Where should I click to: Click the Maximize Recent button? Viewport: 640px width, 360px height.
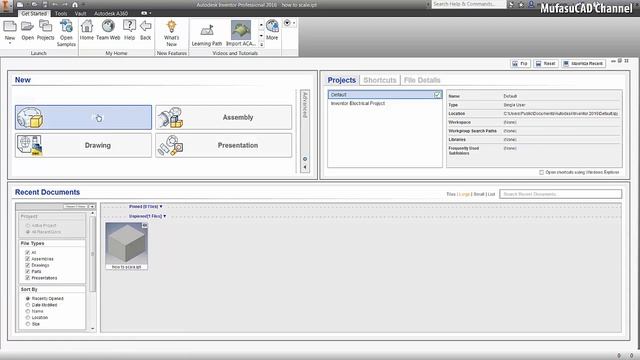[x=583, y=64]
